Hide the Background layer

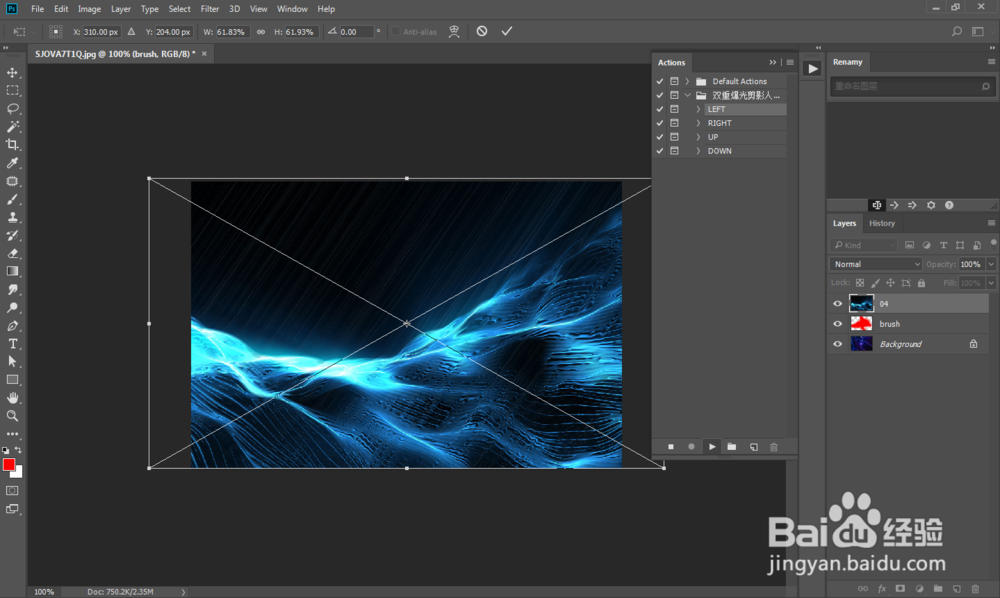point(837,344)
